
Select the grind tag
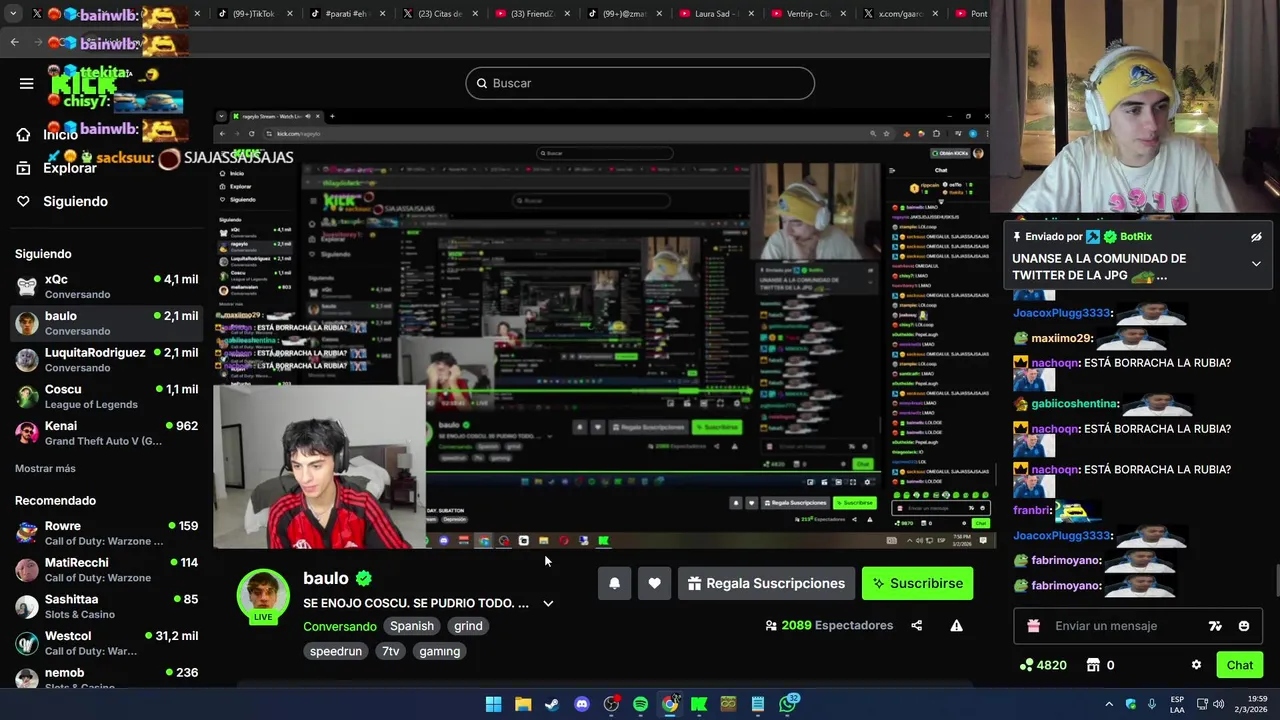point(468,626)
